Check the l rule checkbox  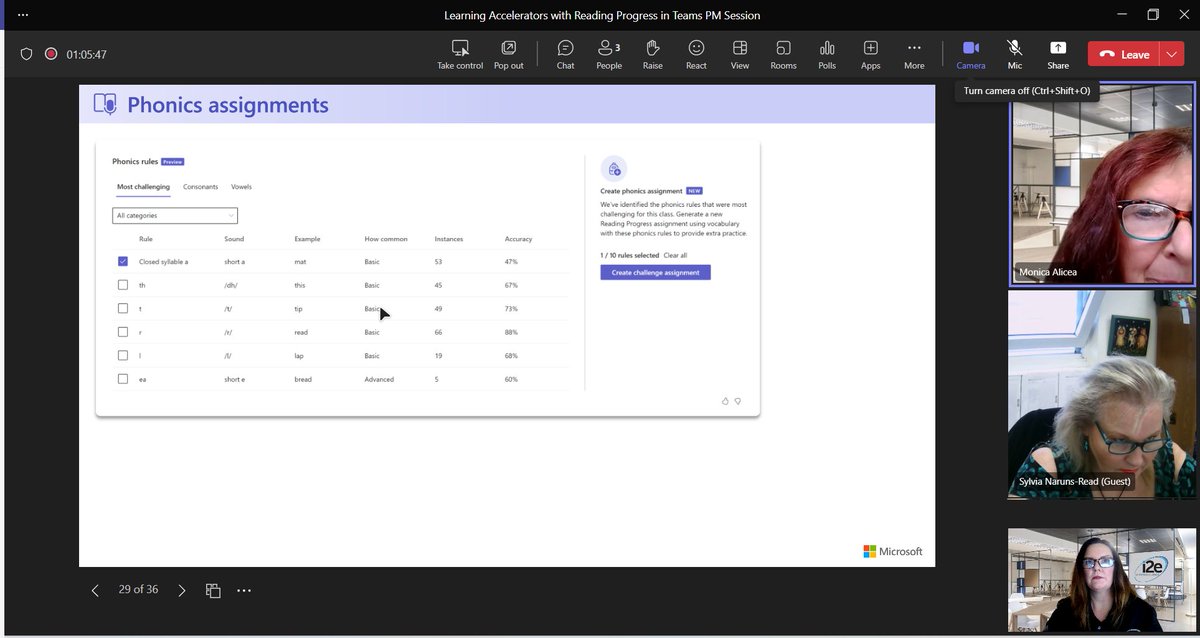pyautogui.click(x=122, y=355)
